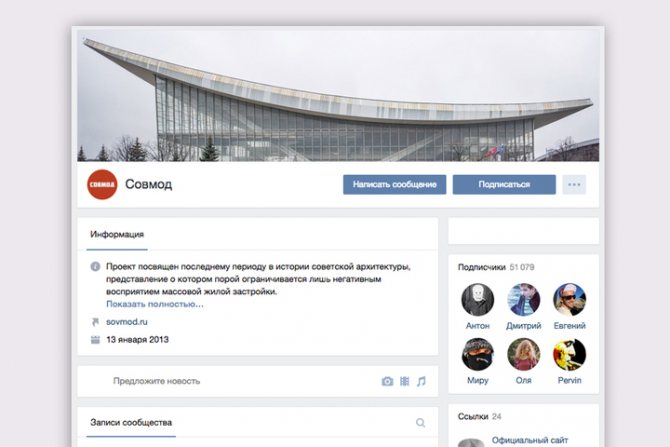Open the three-dots more actions menu
Viewport: 670px width, 447px height.
(x=574, y=185)
